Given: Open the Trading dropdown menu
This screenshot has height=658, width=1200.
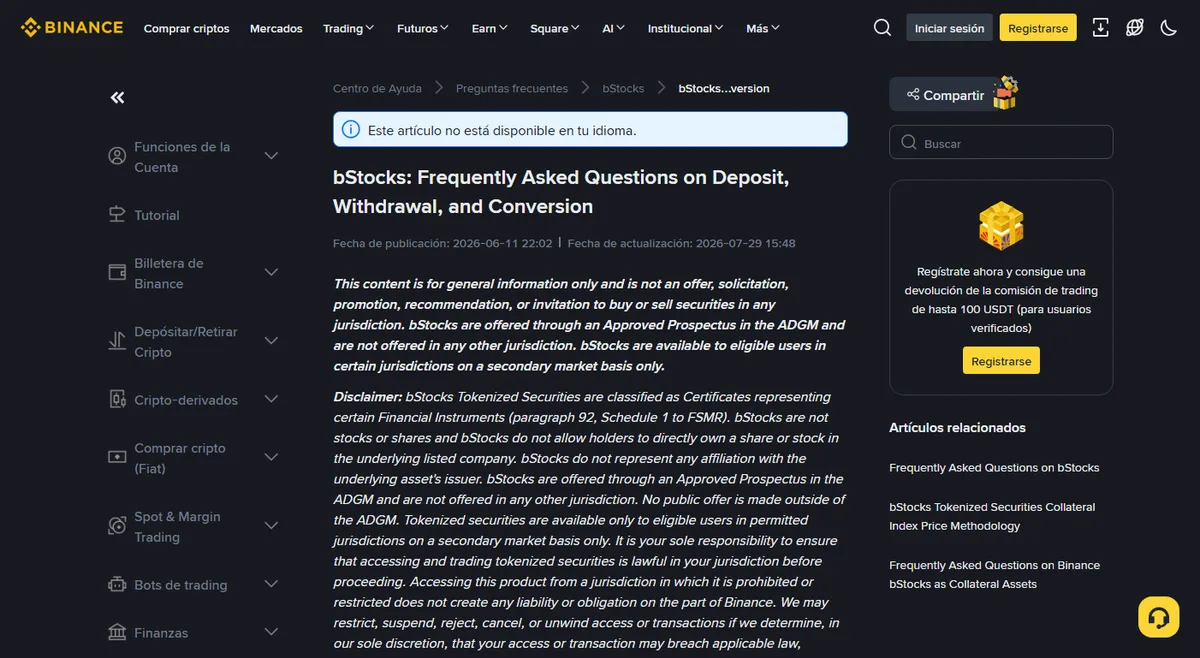Looking at the screenshot, I should [348, 28].
